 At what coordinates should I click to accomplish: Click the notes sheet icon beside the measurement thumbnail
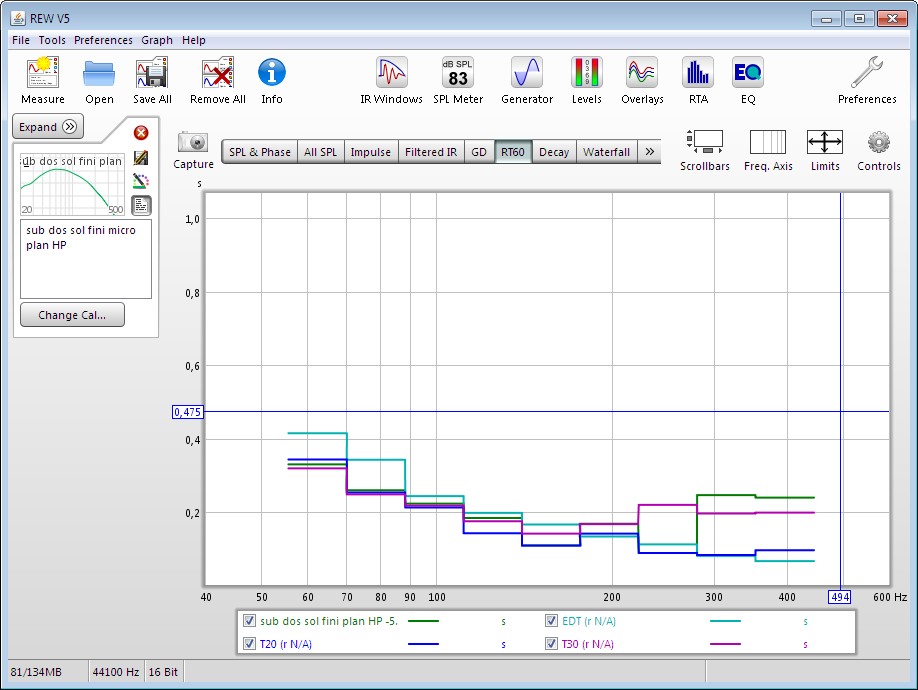click(141, 205)
